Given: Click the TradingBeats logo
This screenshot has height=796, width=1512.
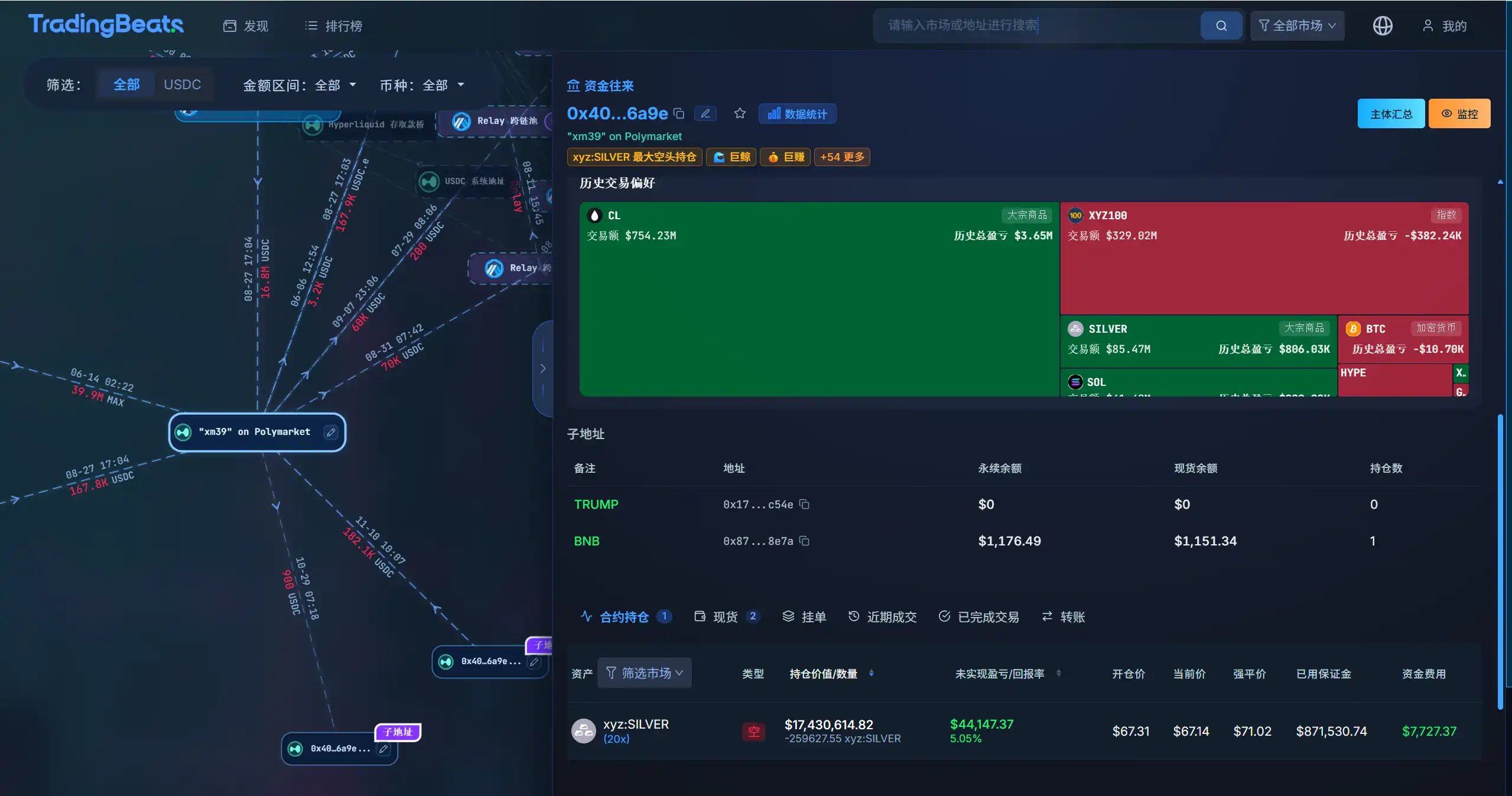Looking at the screenshot, I should coord(106,25).
